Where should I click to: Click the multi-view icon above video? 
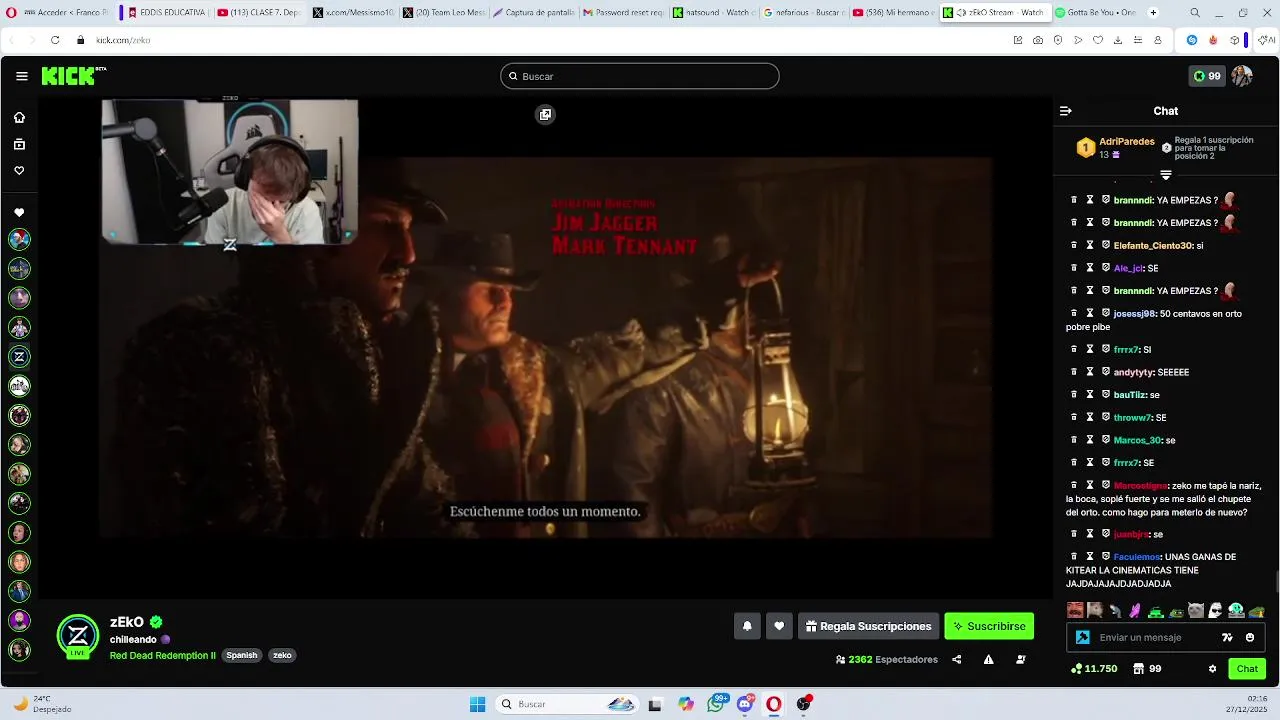point(545,115)
